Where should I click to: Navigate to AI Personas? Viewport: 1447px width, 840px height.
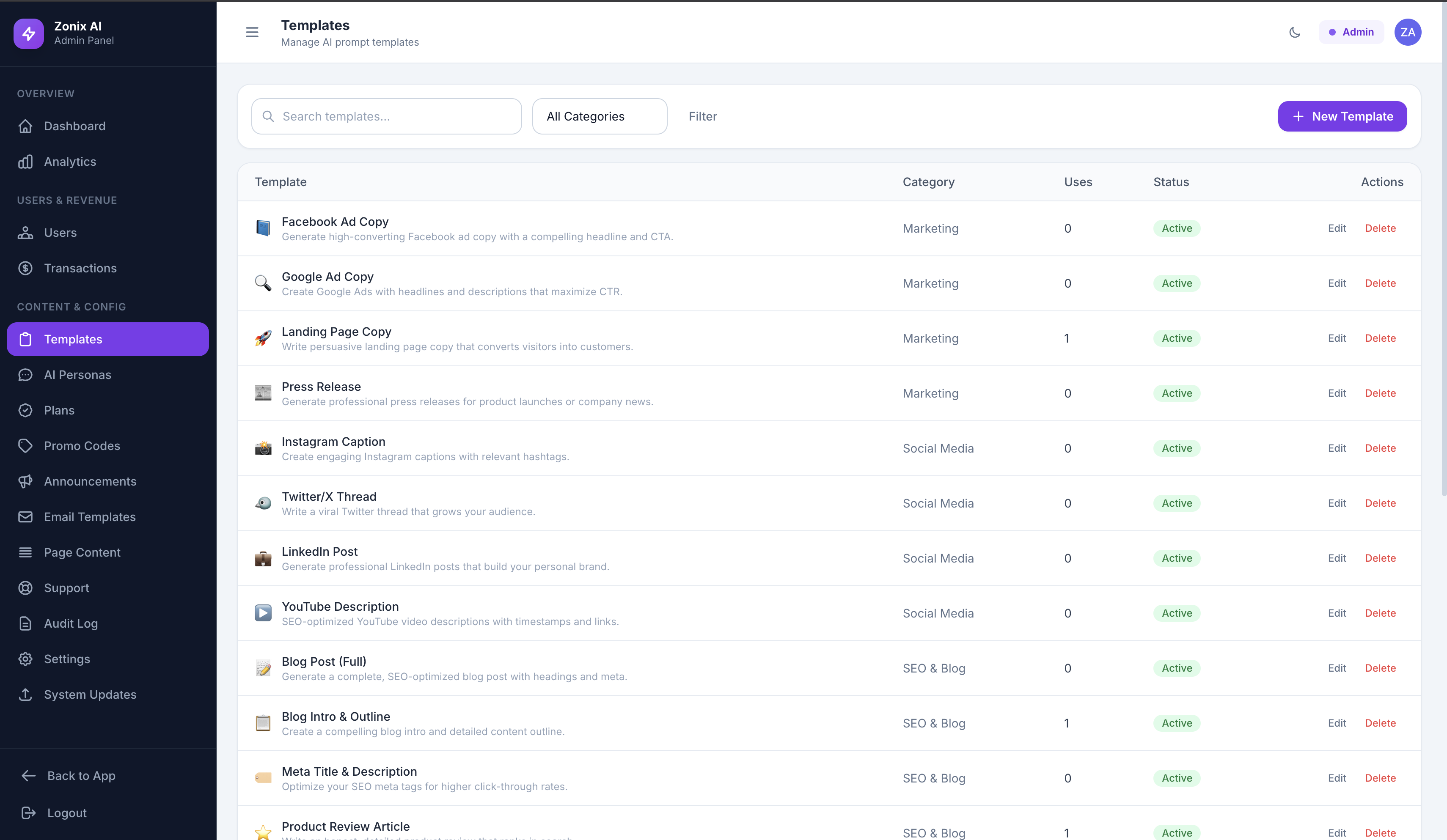pyautogui.click(x=108, y=375)
